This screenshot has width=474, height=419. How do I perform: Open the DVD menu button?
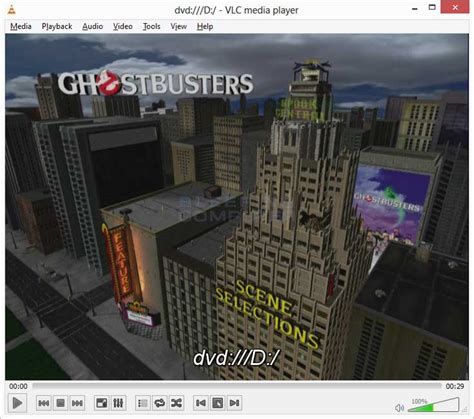(x=218, y=403)
